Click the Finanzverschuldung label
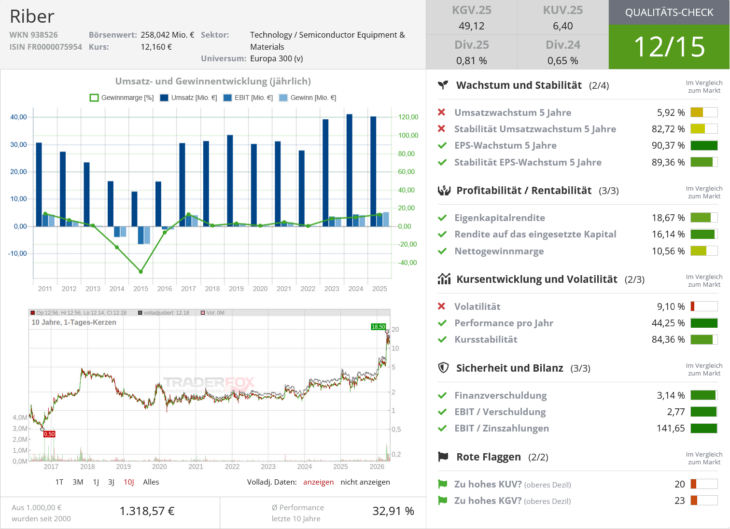This screenshot has width=730, height=529. click(500, 395)
